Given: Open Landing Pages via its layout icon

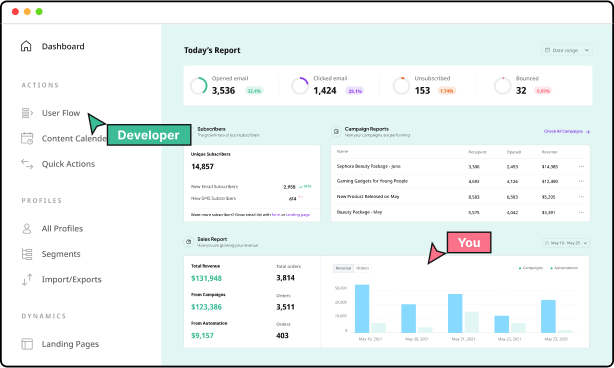Looking at the screenshot, I should point(27,344).
